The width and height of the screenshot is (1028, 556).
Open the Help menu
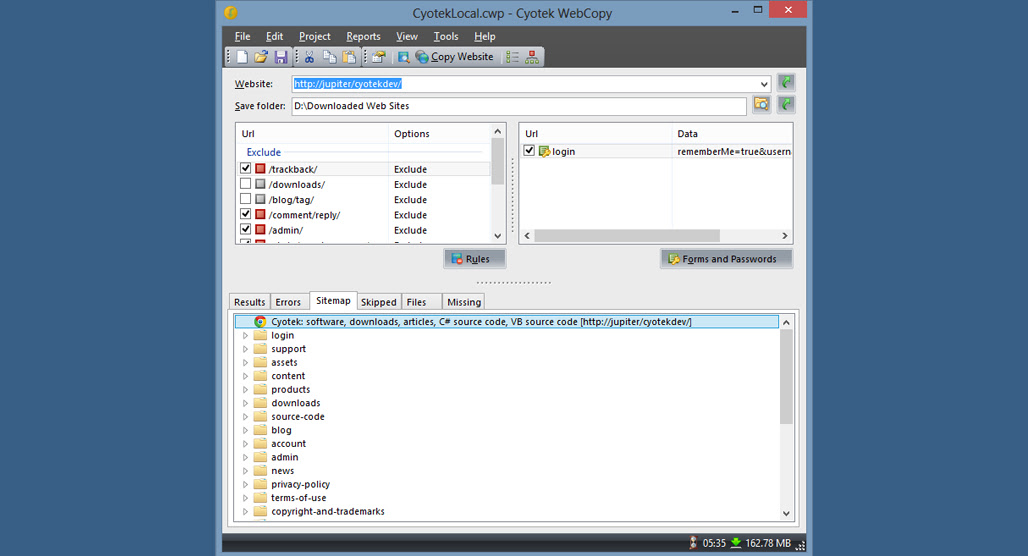pos(484,37)
